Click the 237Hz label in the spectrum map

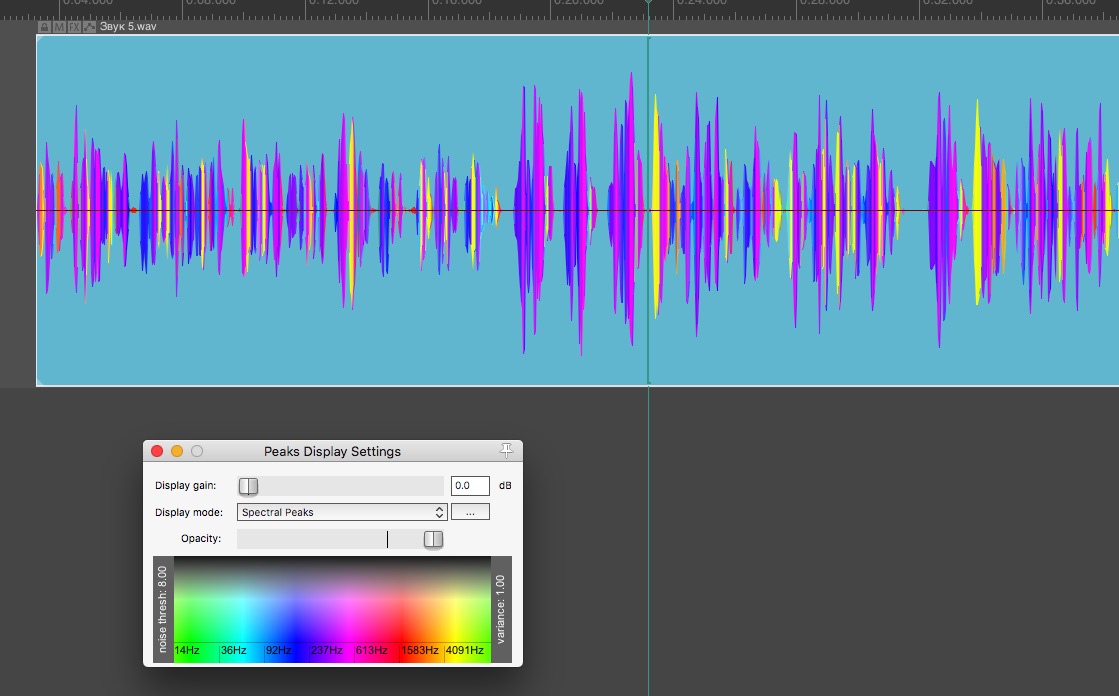tap(326, 651)
